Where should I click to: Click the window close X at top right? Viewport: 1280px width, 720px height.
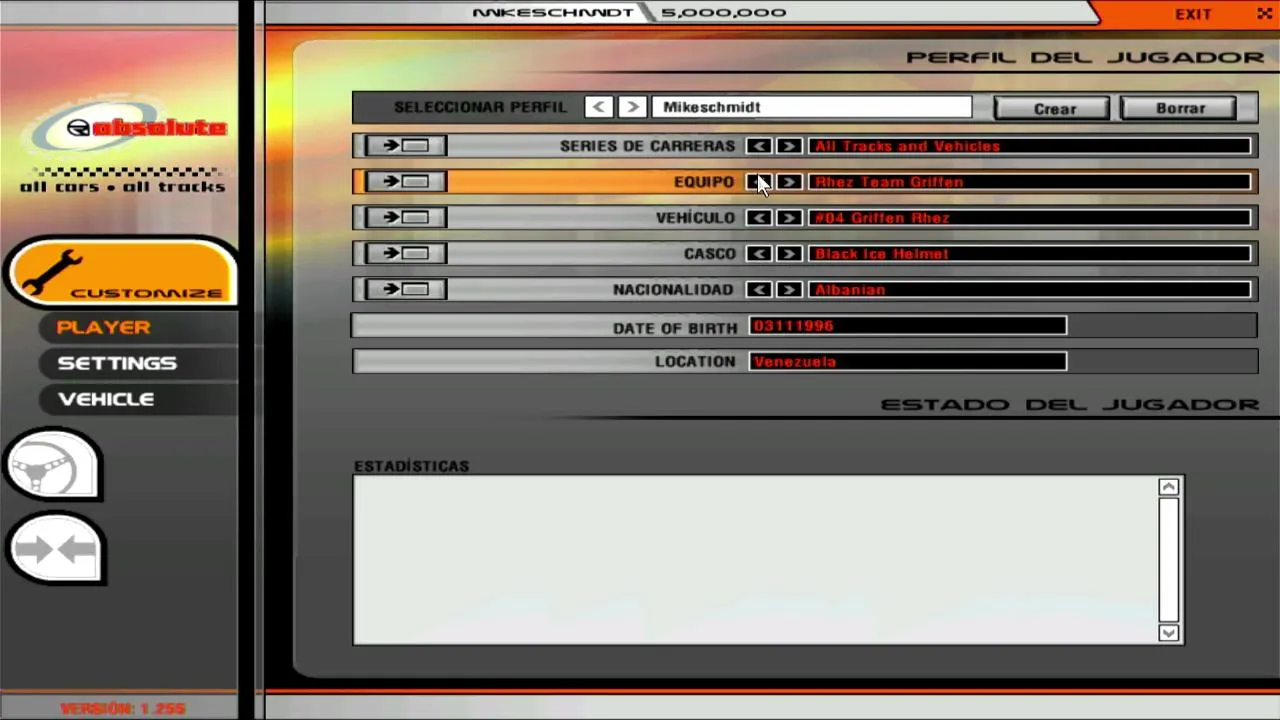point(1264,13)
